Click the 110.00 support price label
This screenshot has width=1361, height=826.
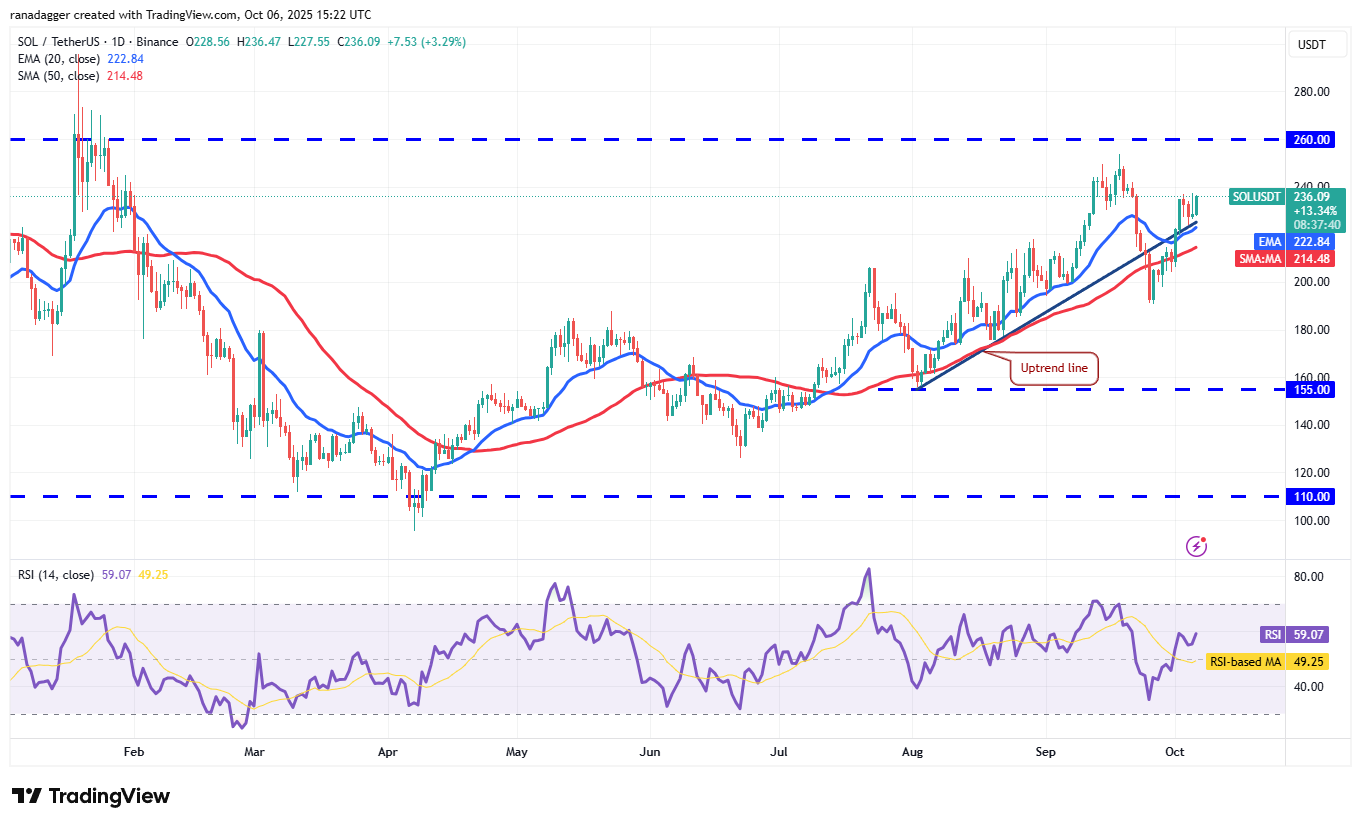tap(1310, 496)
